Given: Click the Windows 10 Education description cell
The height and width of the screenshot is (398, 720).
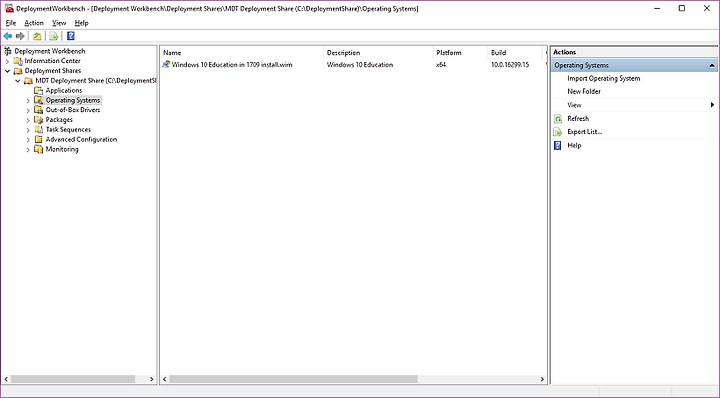Looking at the screenshot, I should tap(360, 65).
